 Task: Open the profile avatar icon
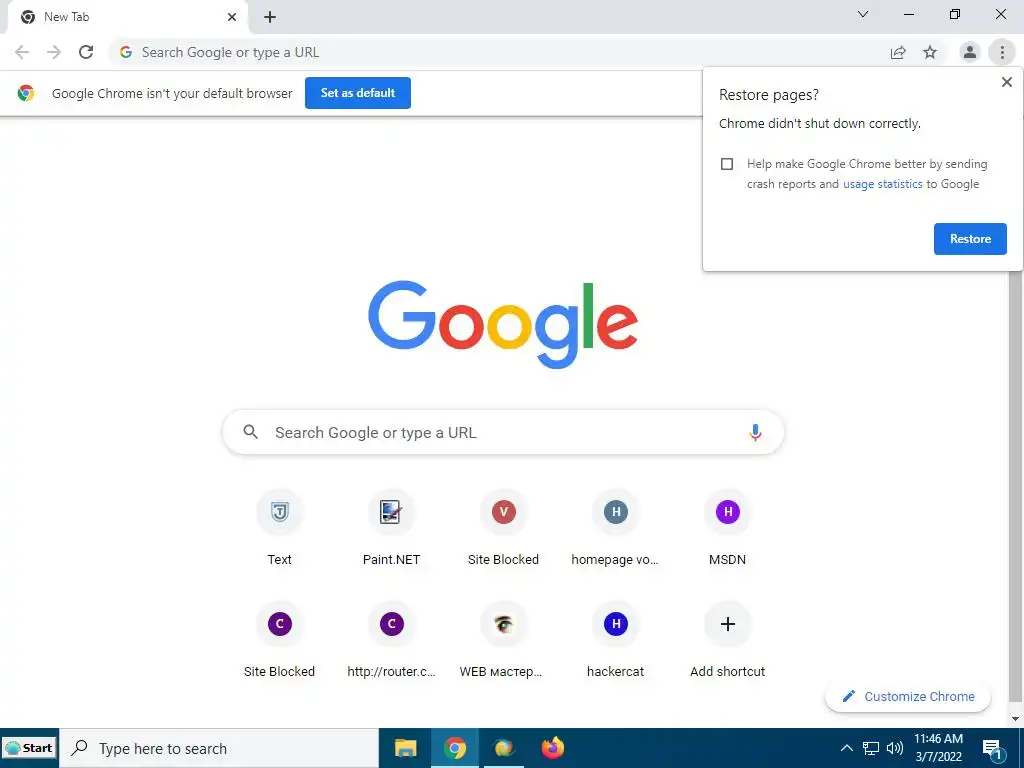coord(970,52)
